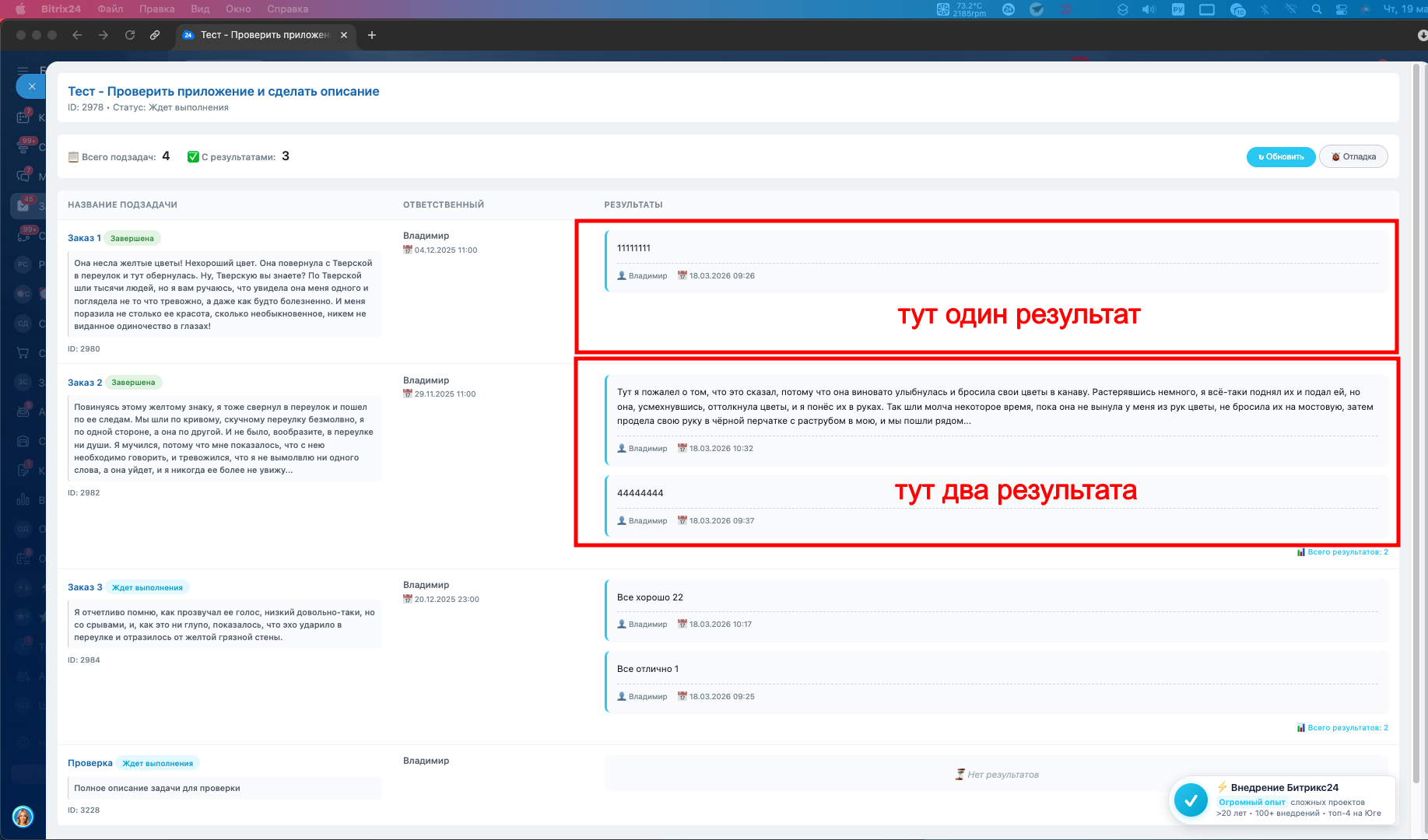Open the Файл menu
The width and height of the screenshot is (1428, 840).
(x=111, y=9)
